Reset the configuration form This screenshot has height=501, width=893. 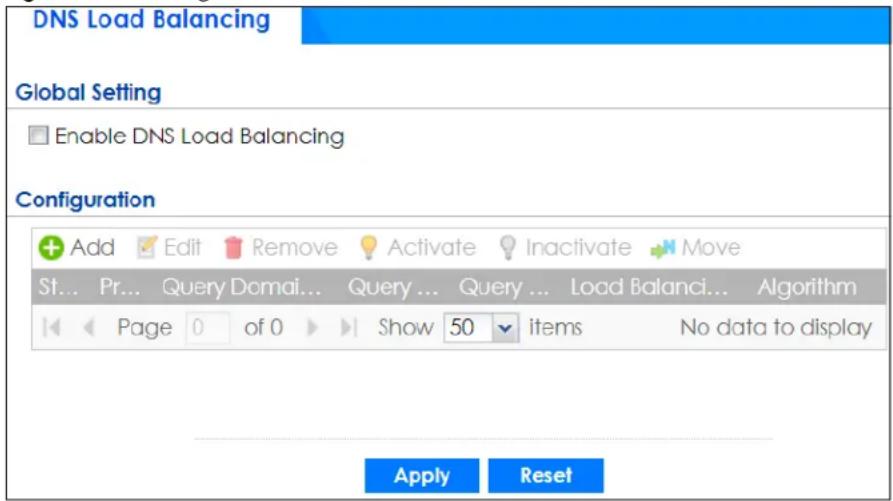(x=546, y=475)
